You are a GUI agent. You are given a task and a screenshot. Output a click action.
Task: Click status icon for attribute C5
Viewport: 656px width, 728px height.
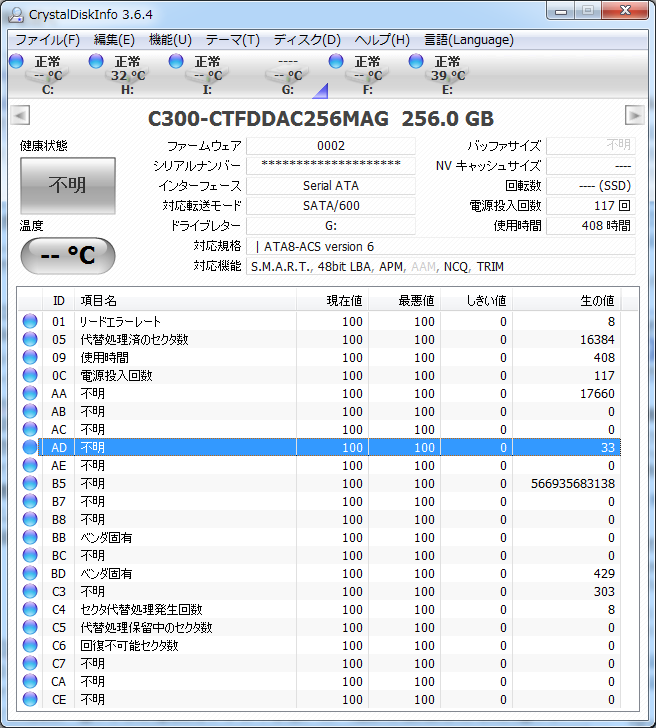pyautogui.click(x=30, y=627)
